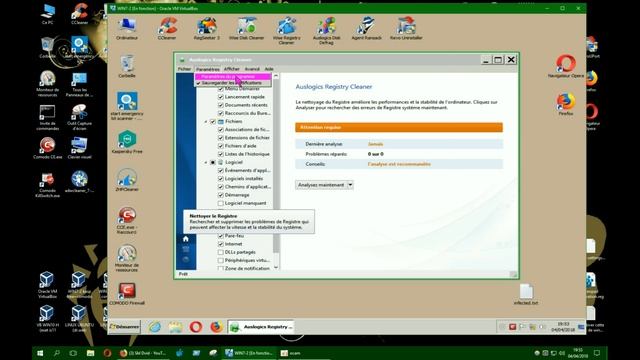Image resolution: width=640 pixels, height=360 pixels.
Task: Open Ce PC icon on host desktop
Action: pos(47,14)
